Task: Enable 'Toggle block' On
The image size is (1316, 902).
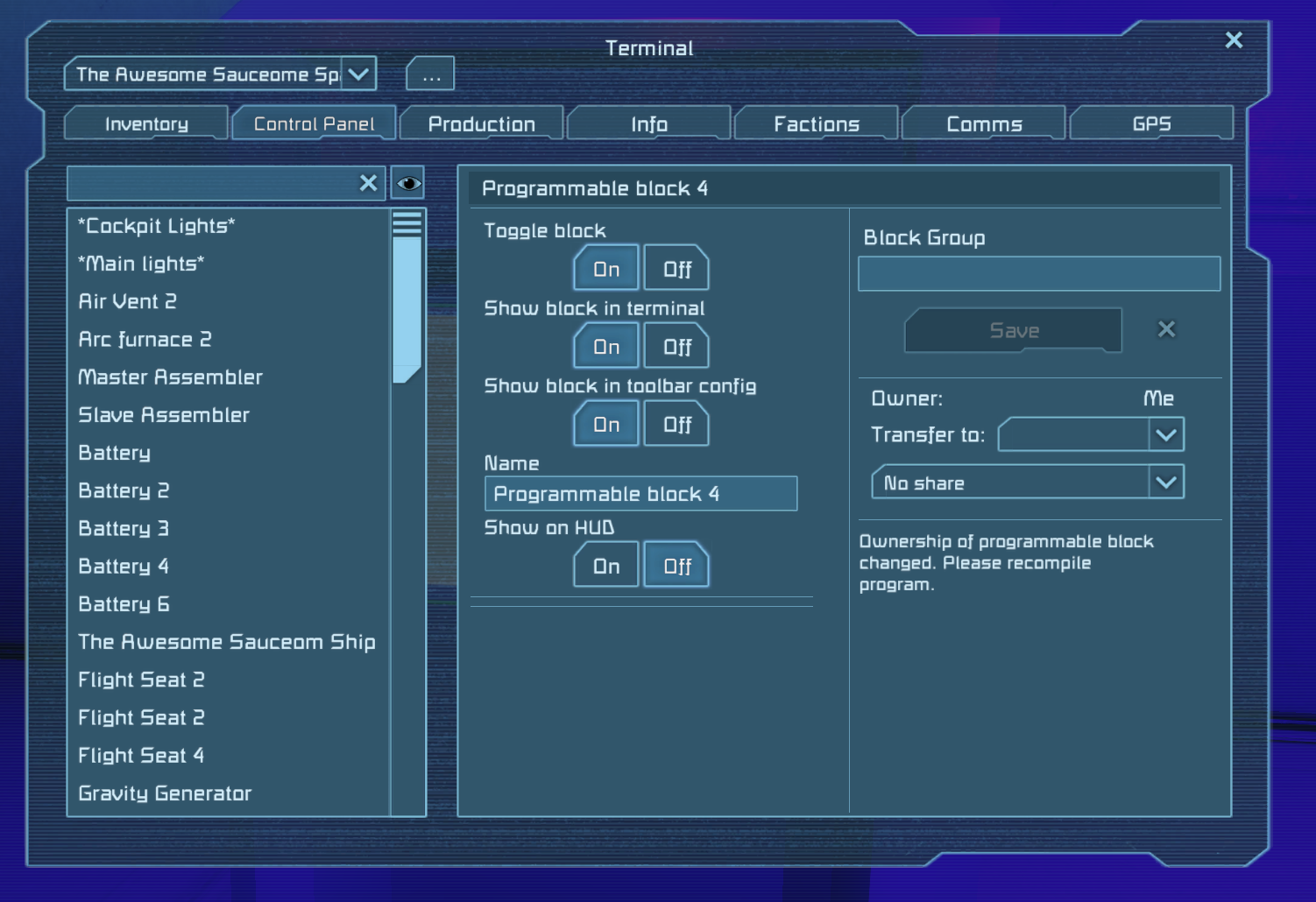Action: coord(605,268)
